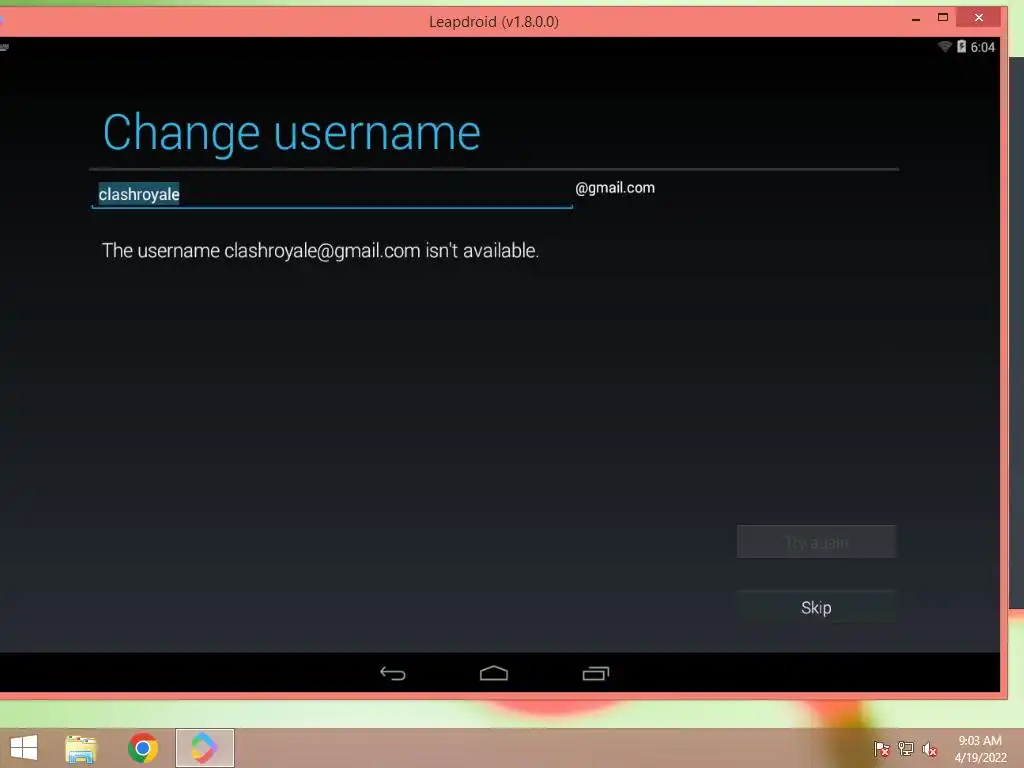Open the Action Center flag icon
This screenshot has width=1024, height=768.
pos(882,749)
